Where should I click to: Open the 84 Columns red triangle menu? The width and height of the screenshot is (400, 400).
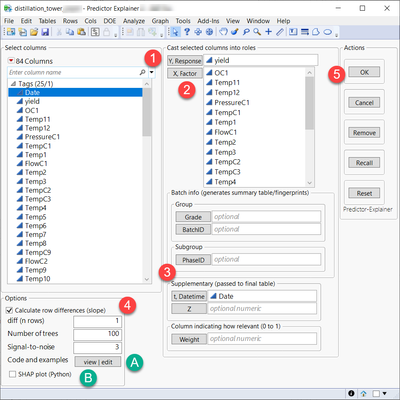point(11,61)
